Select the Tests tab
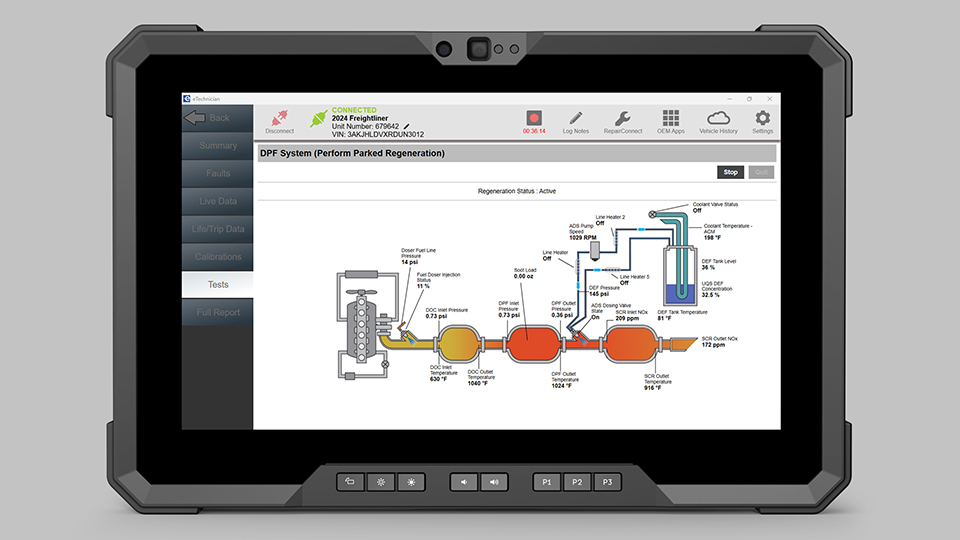 pos(217,285)
